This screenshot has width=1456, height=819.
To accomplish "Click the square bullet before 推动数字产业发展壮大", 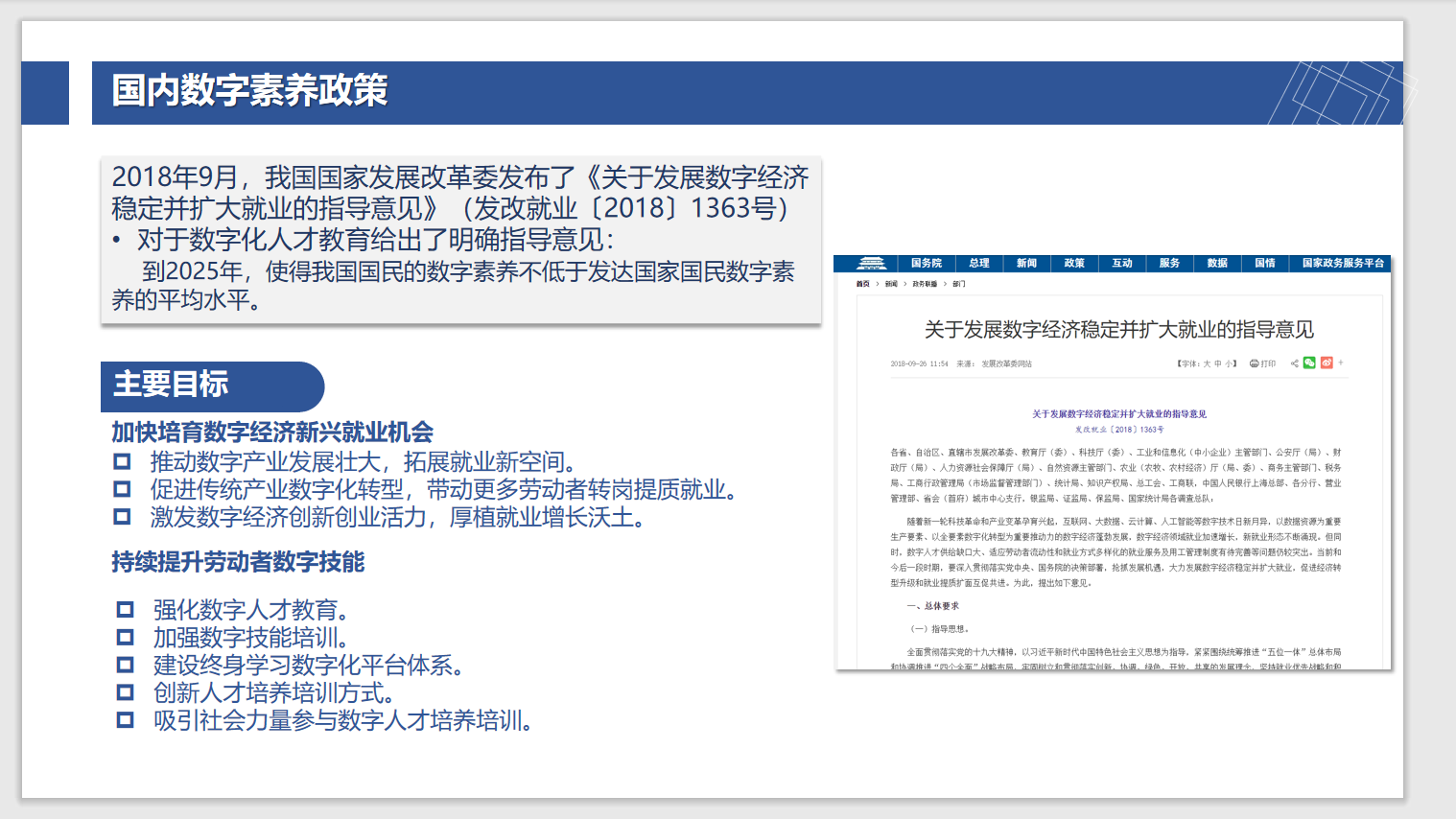I will click(x=122, y=461).
